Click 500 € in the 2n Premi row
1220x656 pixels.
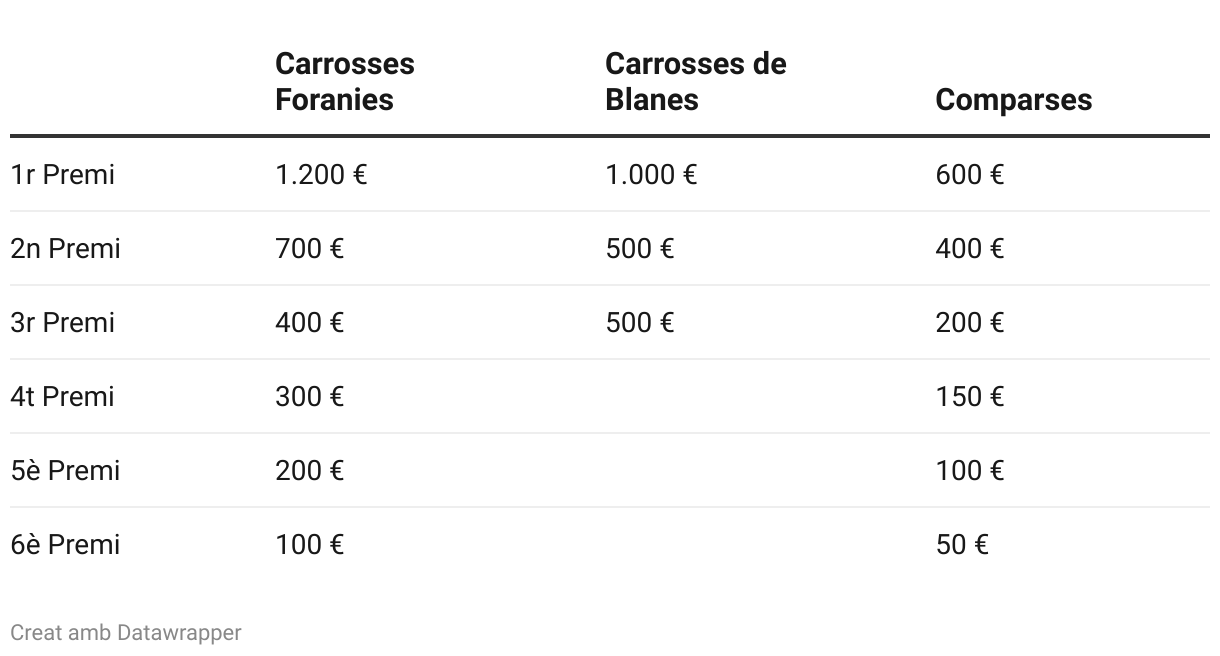click(639, 249)
